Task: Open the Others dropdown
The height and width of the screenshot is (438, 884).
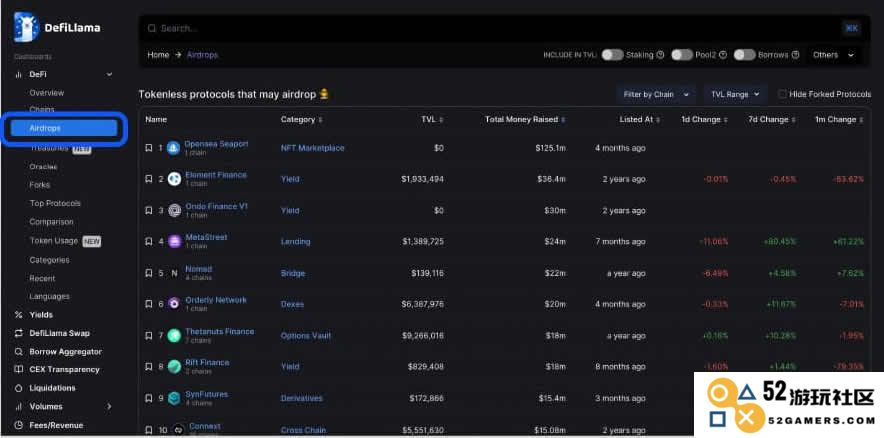Action: pyautogui.click(x=833, y=55)
